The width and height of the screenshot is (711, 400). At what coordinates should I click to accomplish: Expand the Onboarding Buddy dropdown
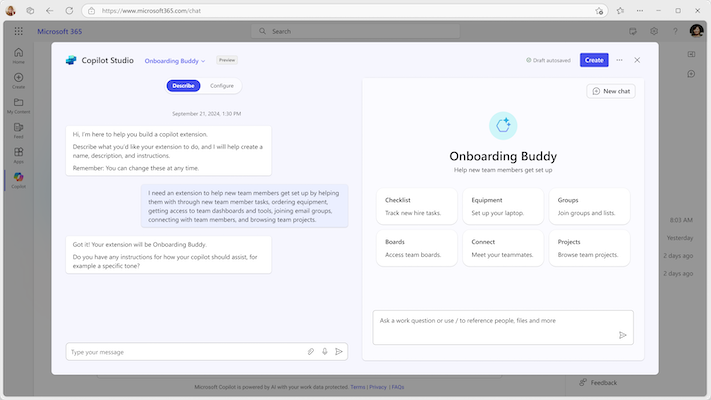point(175,61)
